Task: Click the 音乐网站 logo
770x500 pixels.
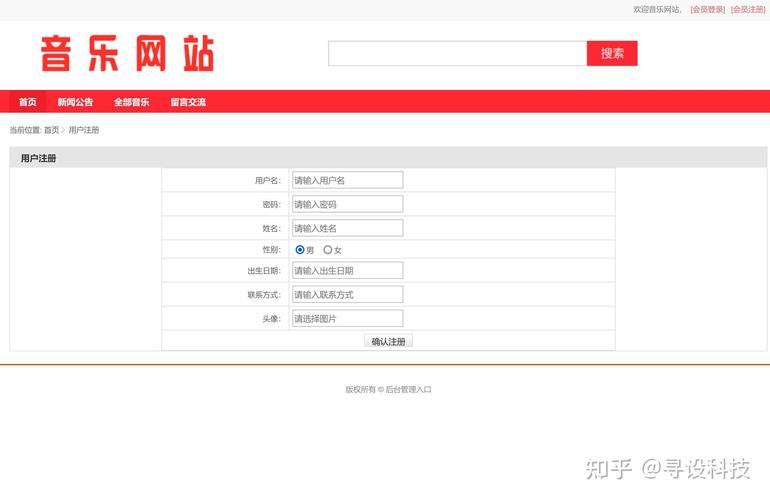Action: coord(127,54)
